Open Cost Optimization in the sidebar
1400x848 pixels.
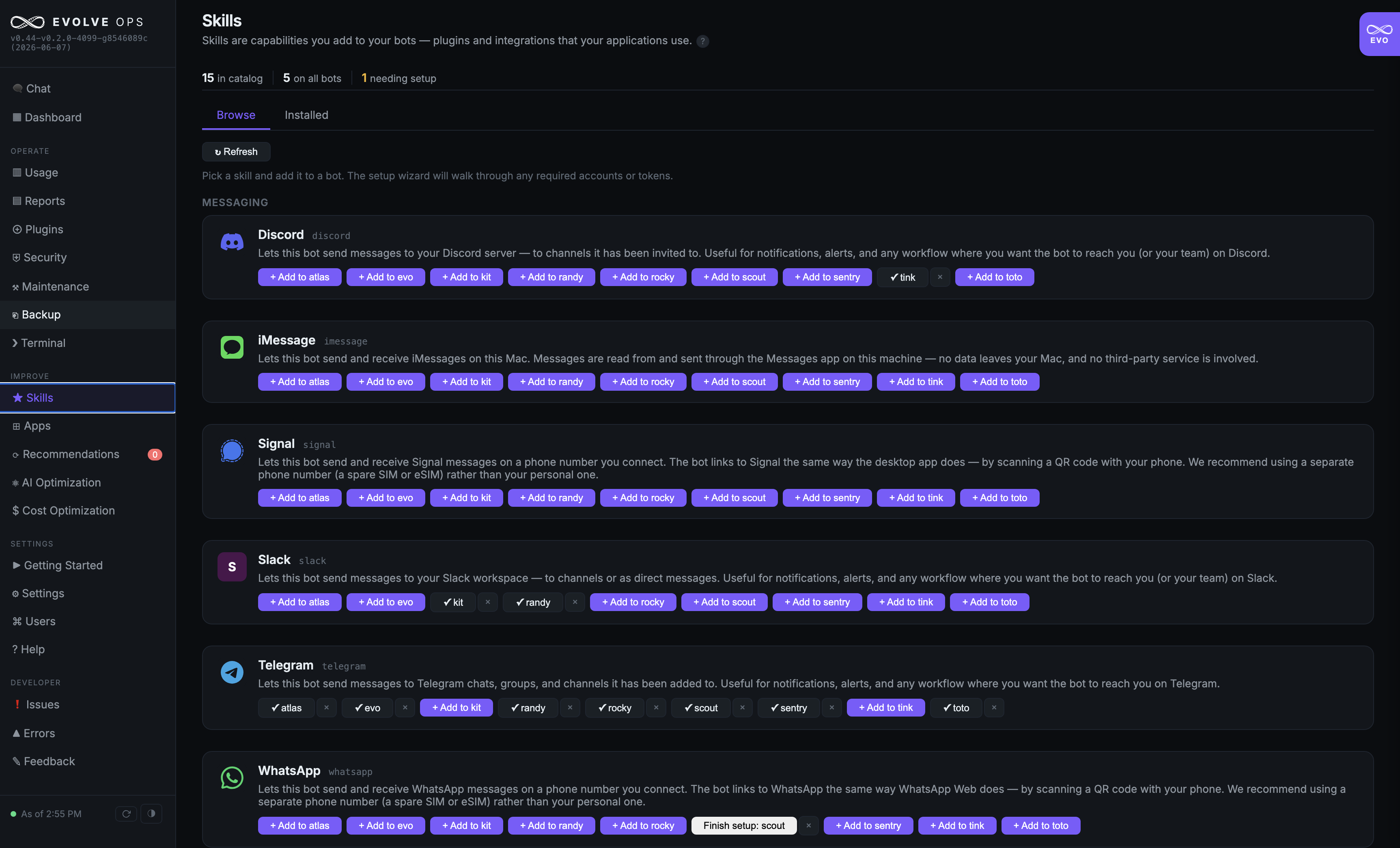point(88,510)
